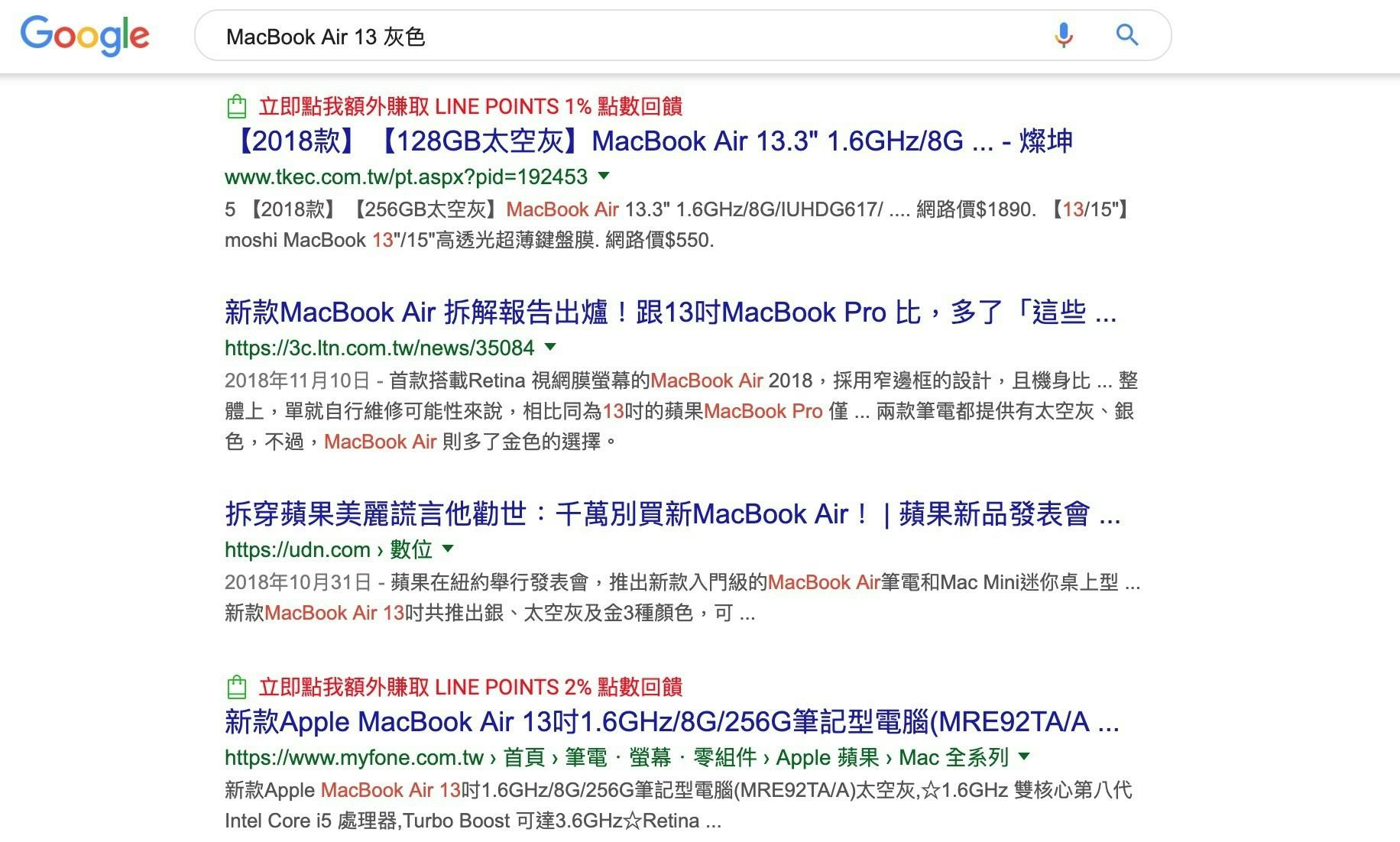Screen dimensions: 1400x842
Task: Click shopping bag icon beside LINE POINTS 1%
Action: coord(237,106)
